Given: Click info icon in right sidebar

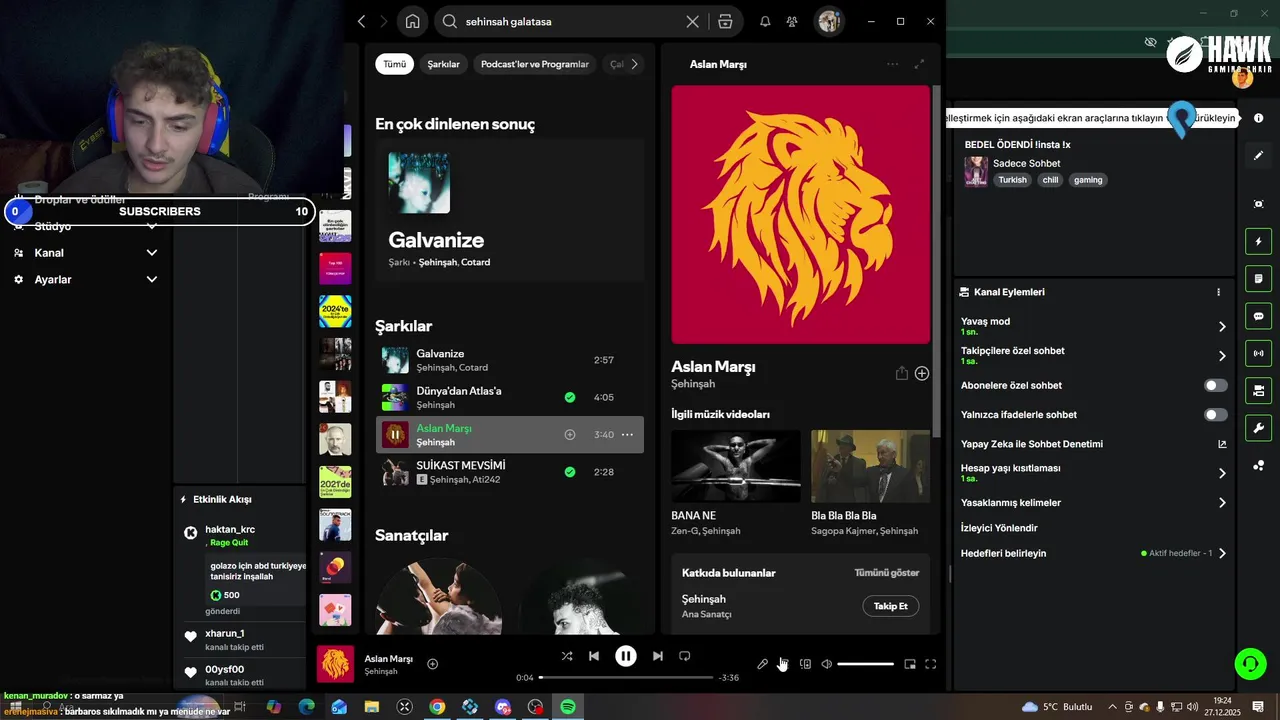Looking at the screenshot, I should click(1258, 118).
